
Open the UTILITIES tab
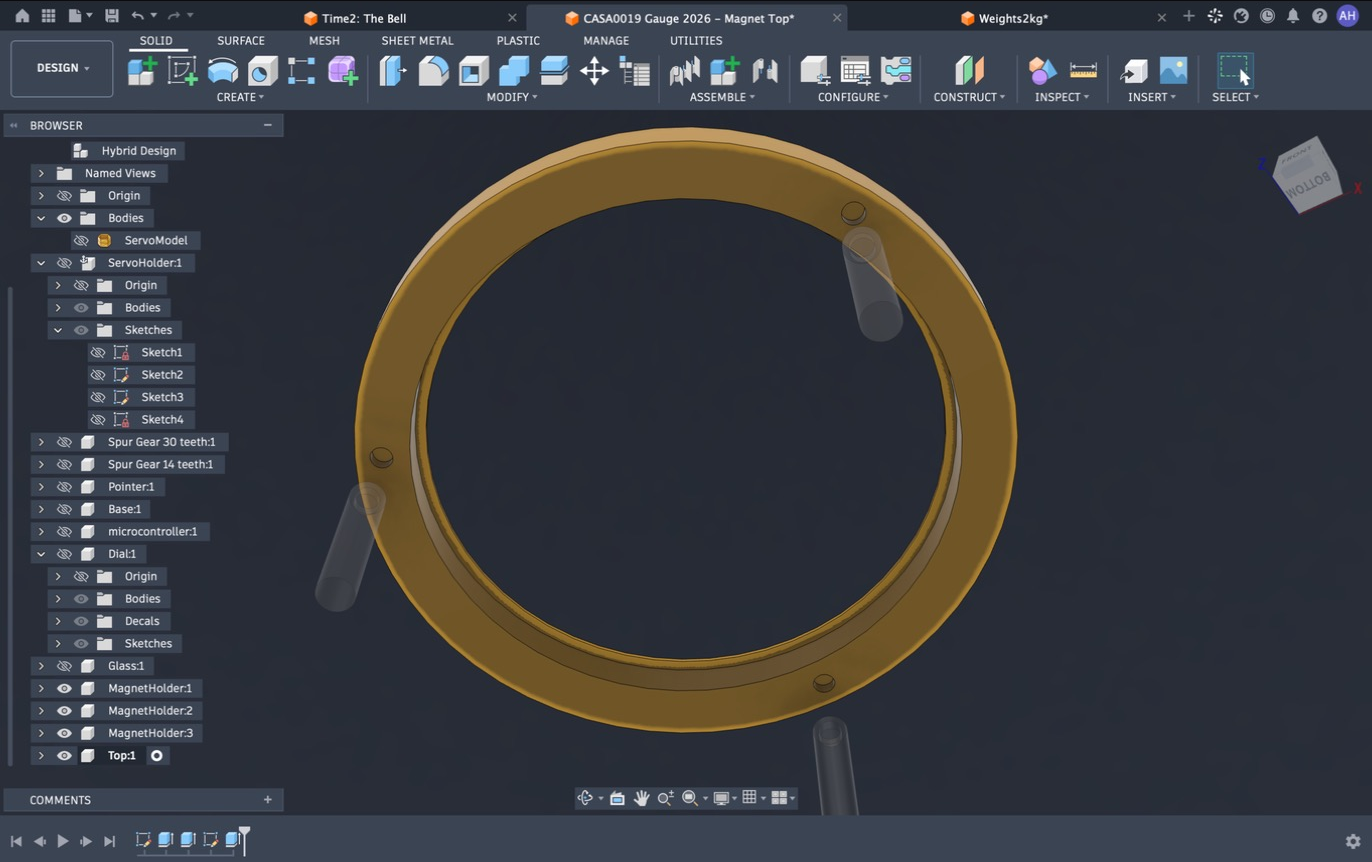click(696, 41)
